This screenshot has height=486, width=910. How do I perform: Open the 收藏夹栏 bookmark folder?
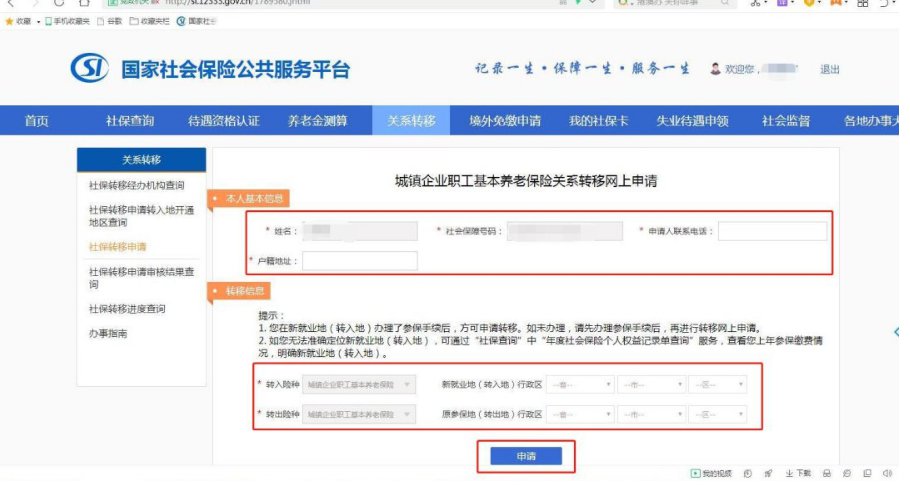click(150, 21)
